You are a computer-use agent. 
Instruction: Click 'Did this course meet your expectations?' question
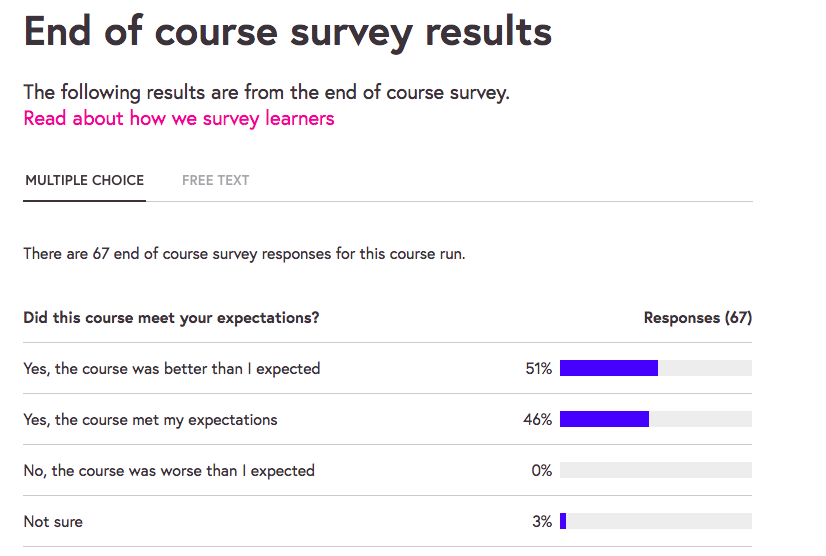171,318
